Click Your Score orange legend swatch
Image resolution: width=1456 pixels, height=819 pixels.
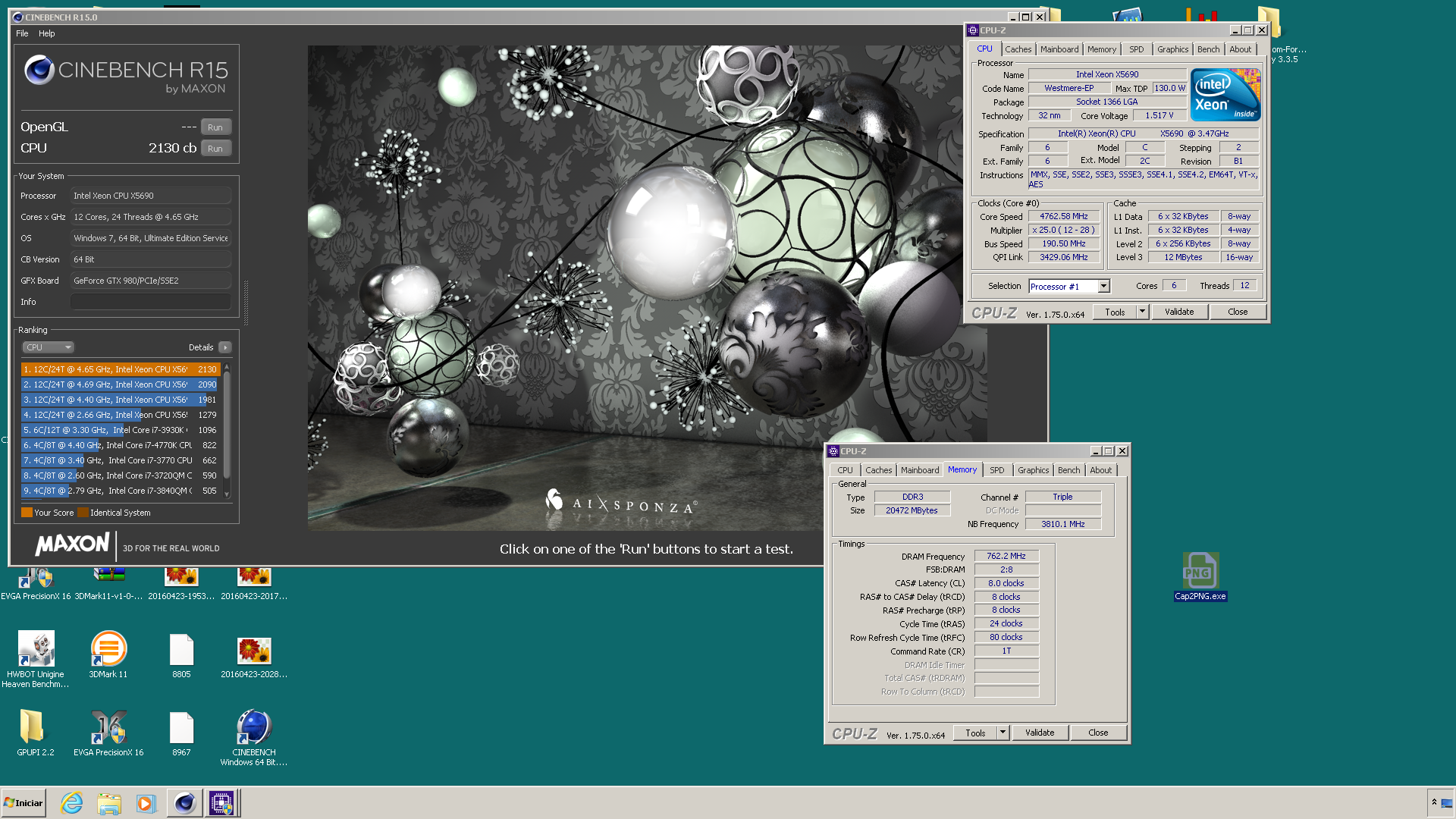click(27, 513)
